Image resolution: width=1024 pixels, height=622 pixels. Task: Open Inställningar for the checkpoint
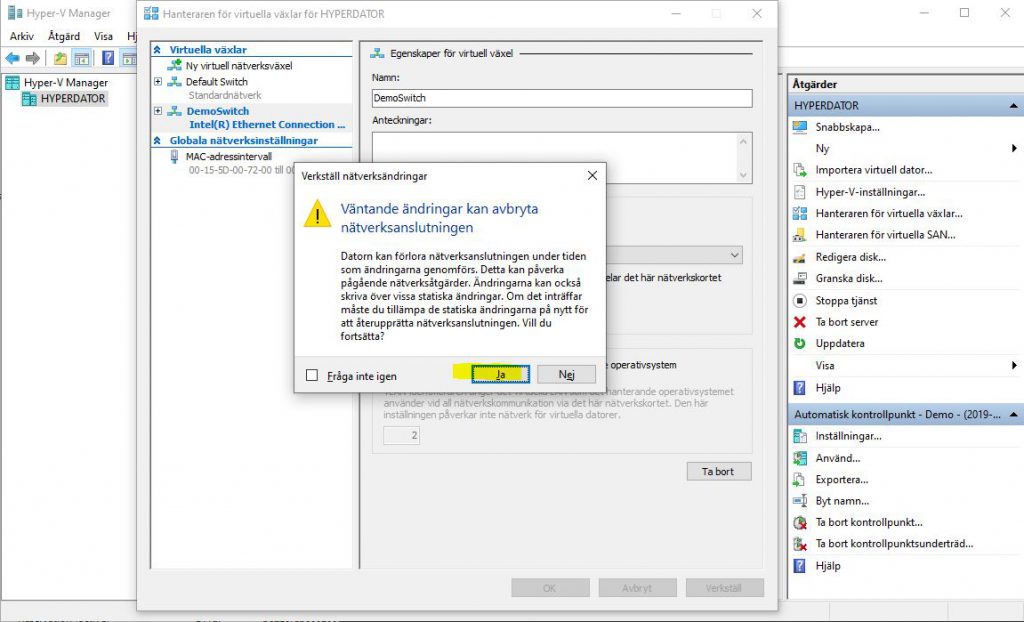(848, 436)
